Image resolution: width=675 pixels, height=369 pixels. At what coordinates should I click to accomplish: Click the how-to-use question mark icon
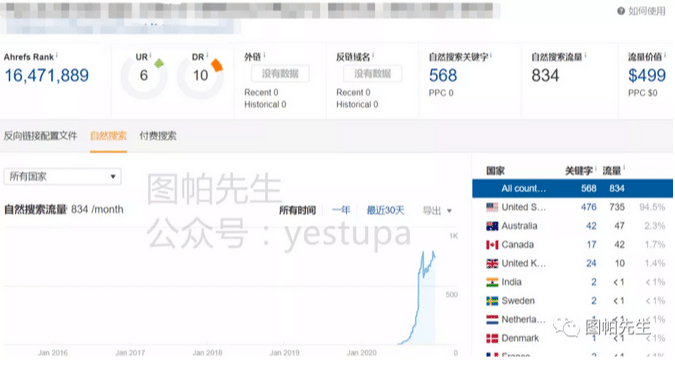pyautogui.click(x=621, y=11)
